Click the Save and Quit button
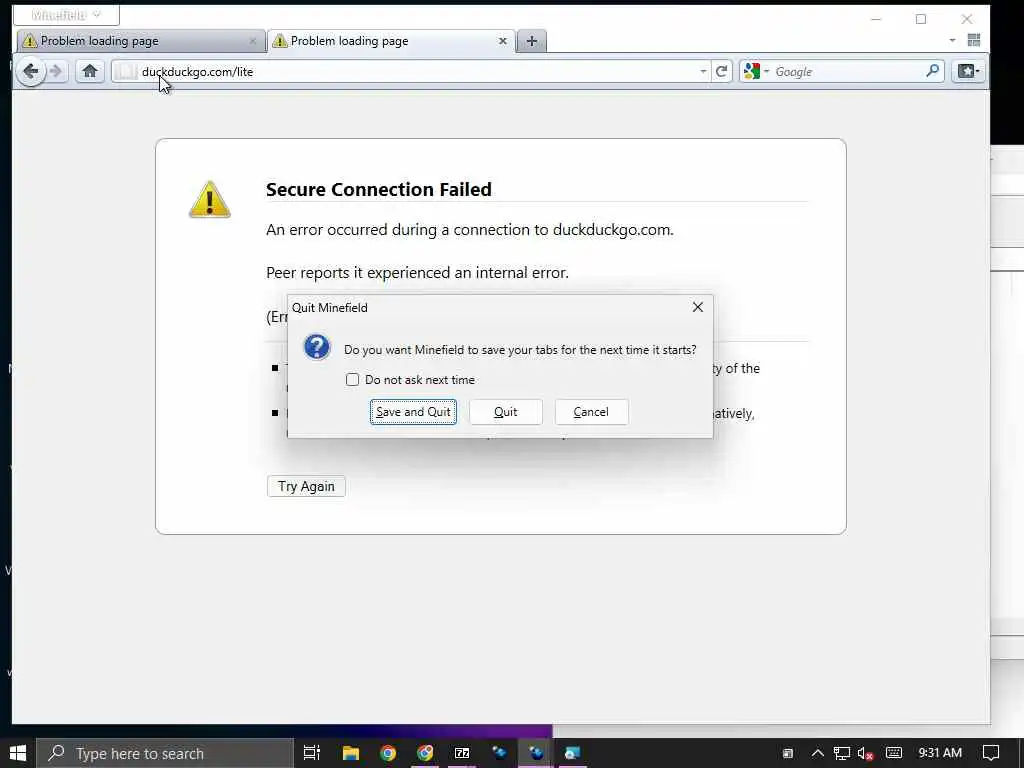1024x768 pixels. point(413,412)
